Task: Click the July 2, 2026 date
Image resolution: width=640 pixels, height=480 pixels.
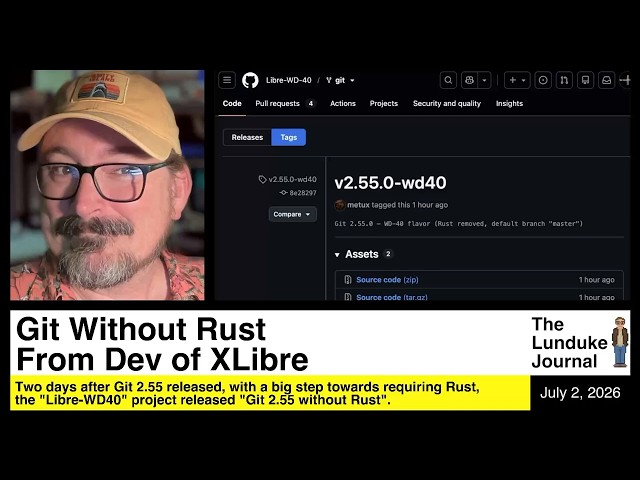Action: [580, 393]
